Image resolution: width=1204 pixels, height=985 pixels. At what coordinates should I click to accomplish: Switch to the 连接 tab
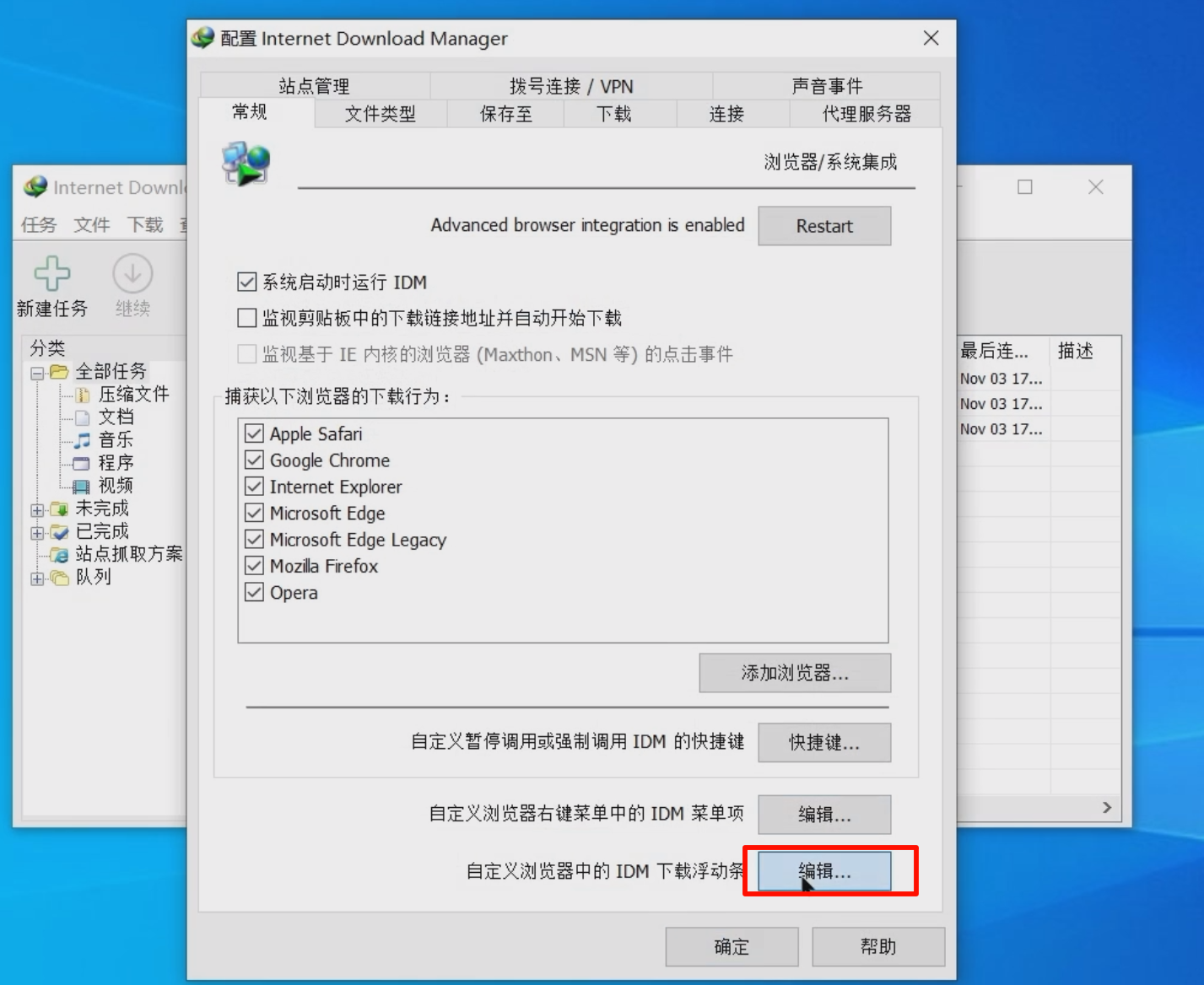coord(726,114)
